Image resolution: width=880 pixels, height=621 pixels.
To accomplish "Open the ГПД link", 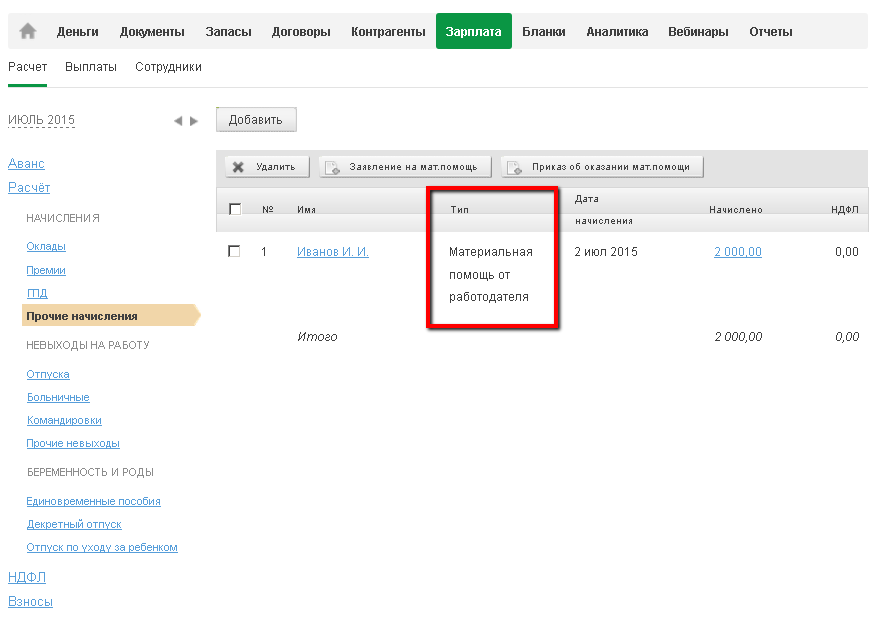I will 37,293.
